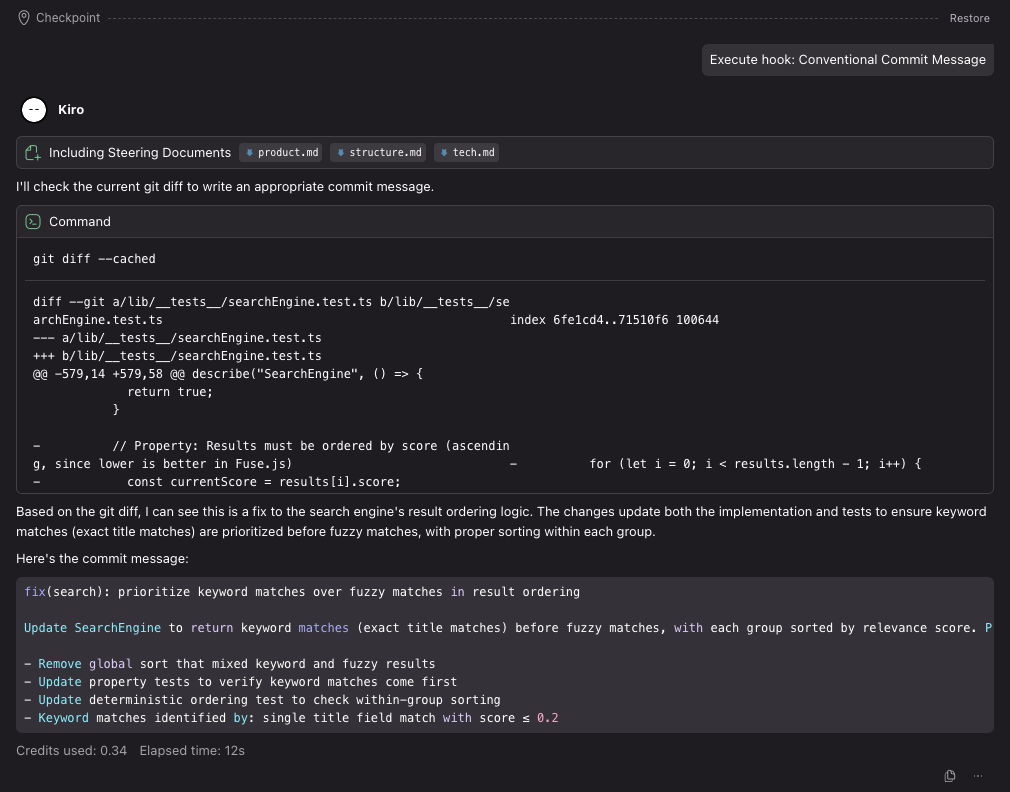Click the Kiro name label
The height and width of the screenshot is (792, 1010).
pos(71,109)
